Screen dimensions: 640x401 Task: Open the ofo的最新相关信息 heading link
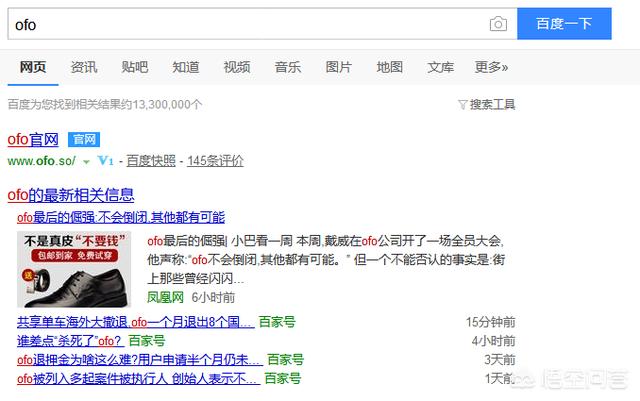71,195
